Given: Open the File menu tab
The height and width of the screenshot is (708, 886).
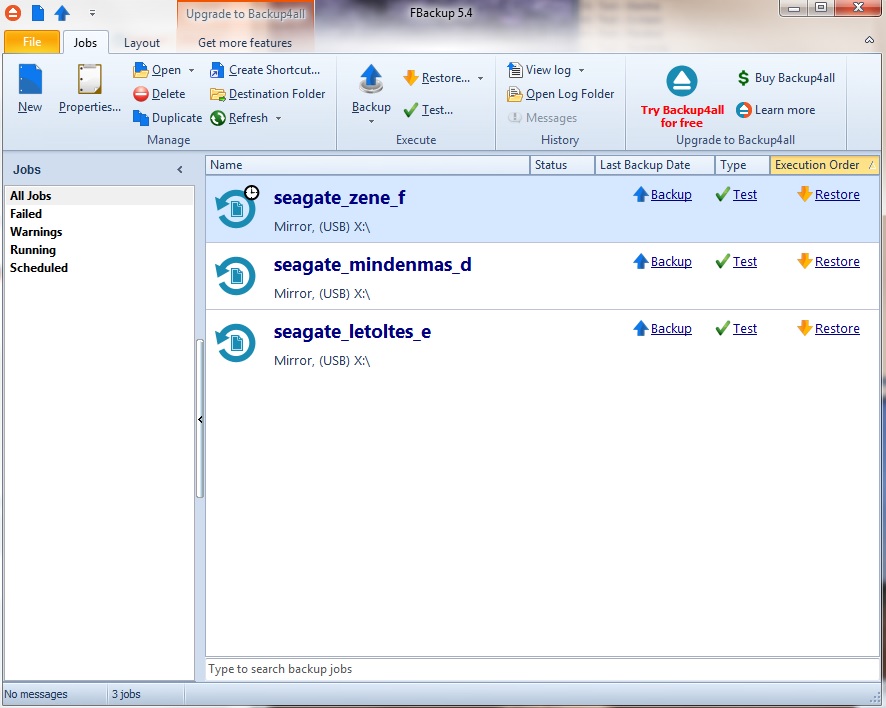Looking at the screenshot, I should click(32, 42).
